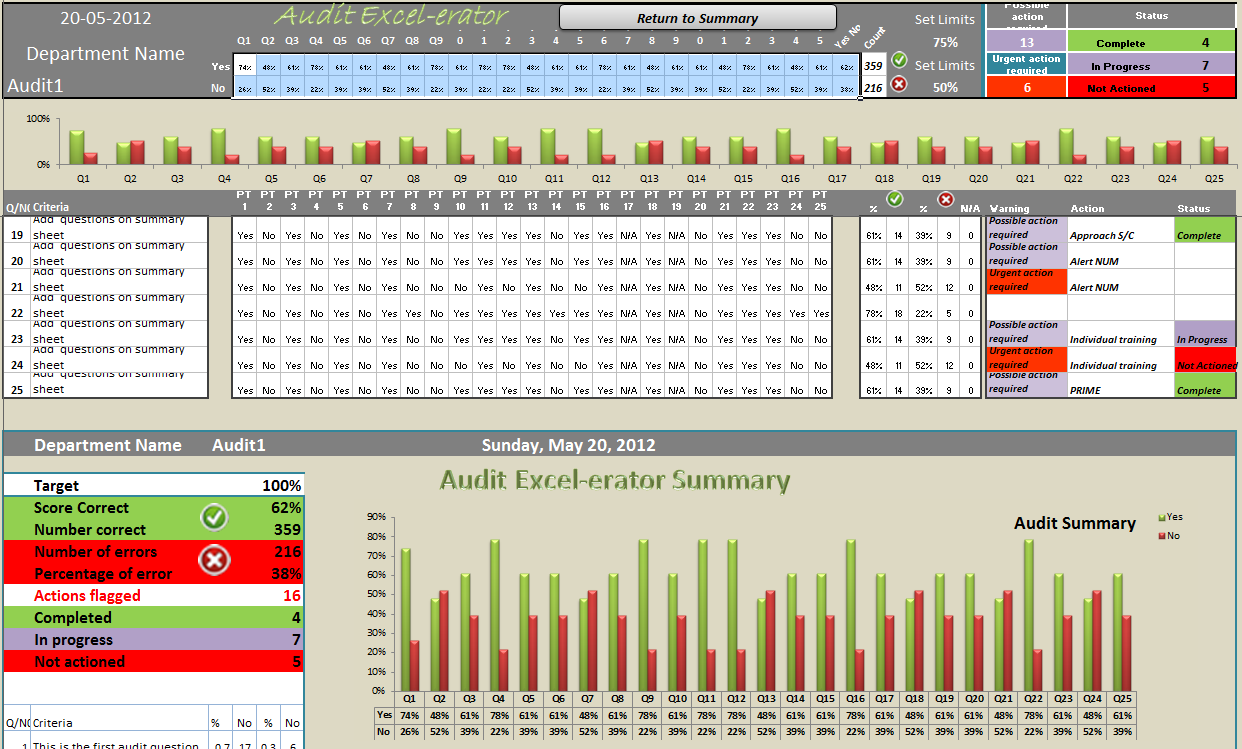Click the Return to Summary button
1242x749 pixels.
click(697, 18)
